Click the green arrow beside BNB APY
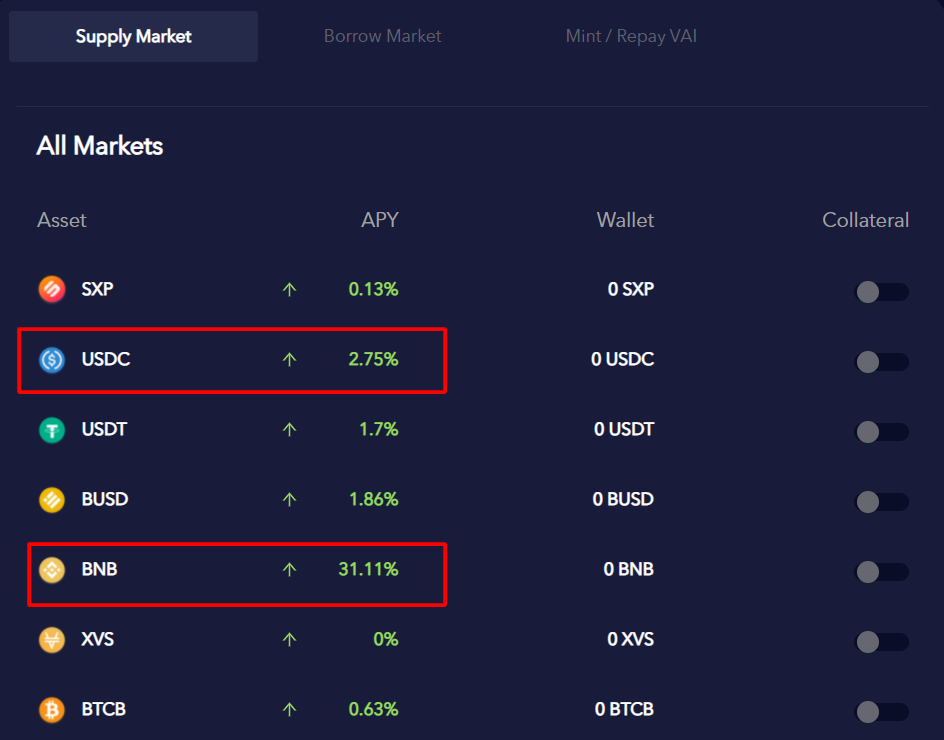The height and width of the screenshot is (740, 944). point(290,570)
